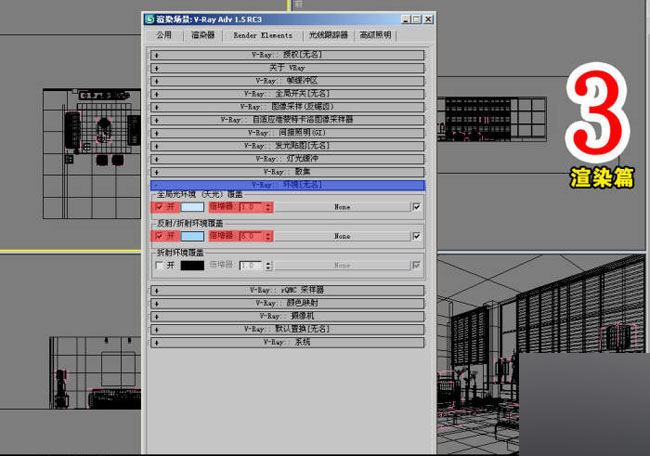This screenshot has width=650, height=456.
Task: Open the skylight override light-blue color swatch
Action: (192, 207)
